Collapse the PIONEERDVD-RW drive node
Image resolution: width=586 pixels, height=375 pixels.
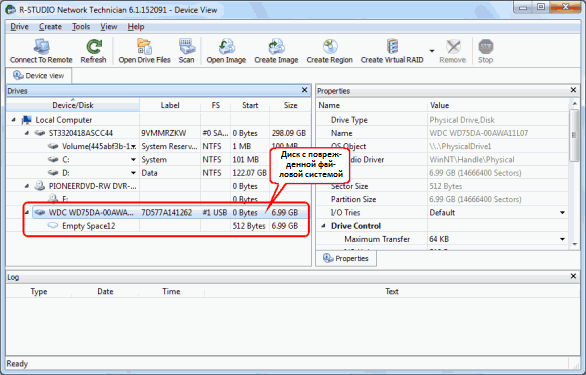point(27,186)
